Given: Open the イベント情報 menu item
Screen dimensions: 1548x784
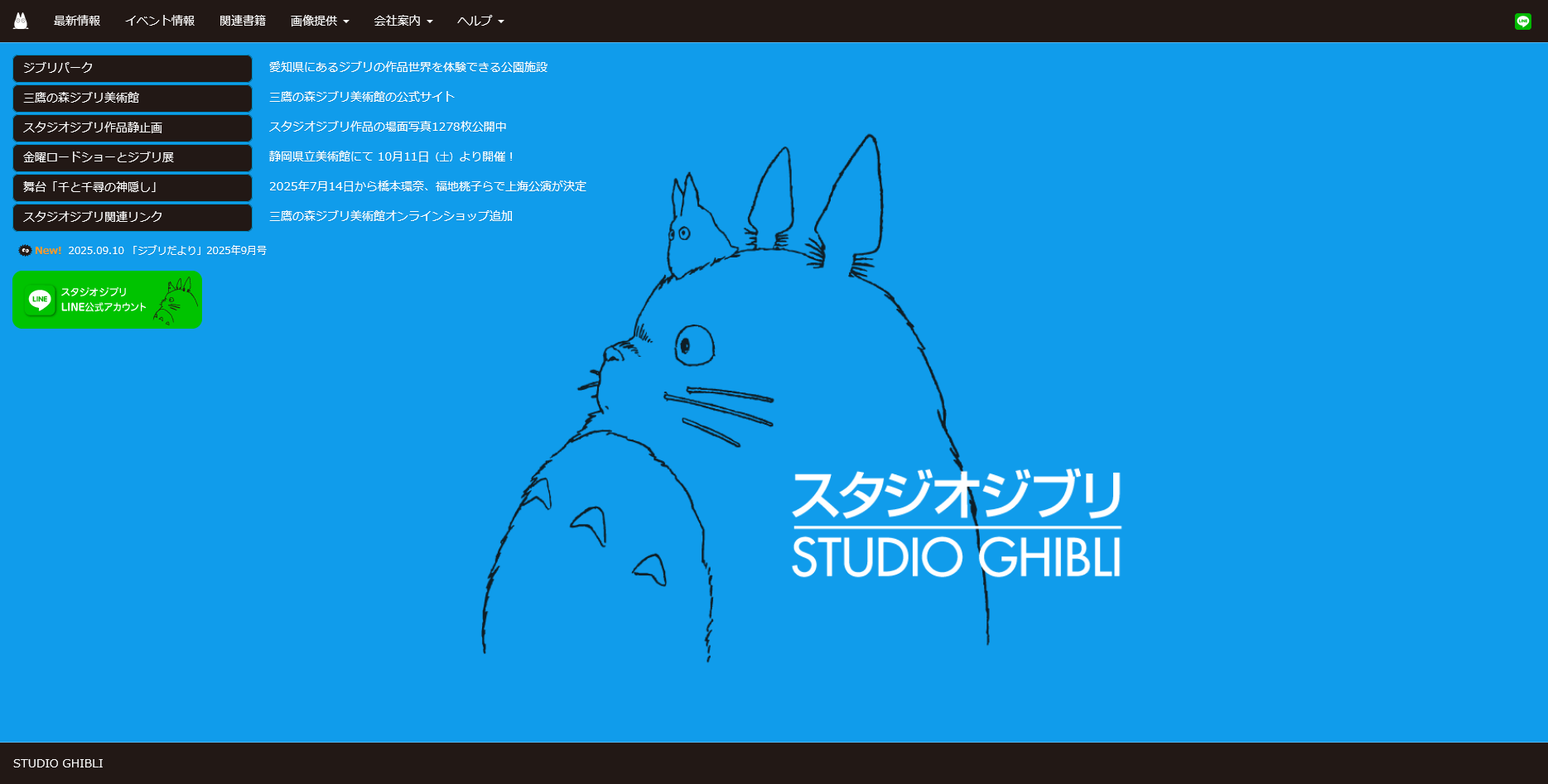Looking at the screenshot, I should [x=161, y=21].
